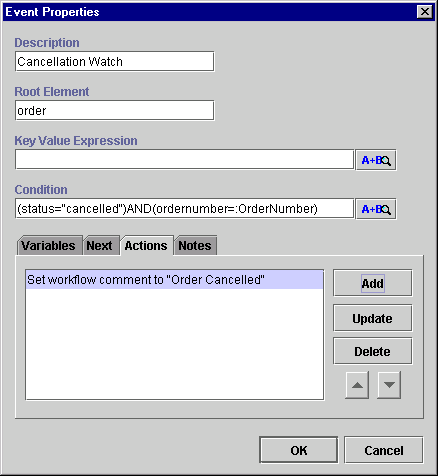Cancel the Event Properties dialog
Screen dimensions: 438x476
click(384, 450)
